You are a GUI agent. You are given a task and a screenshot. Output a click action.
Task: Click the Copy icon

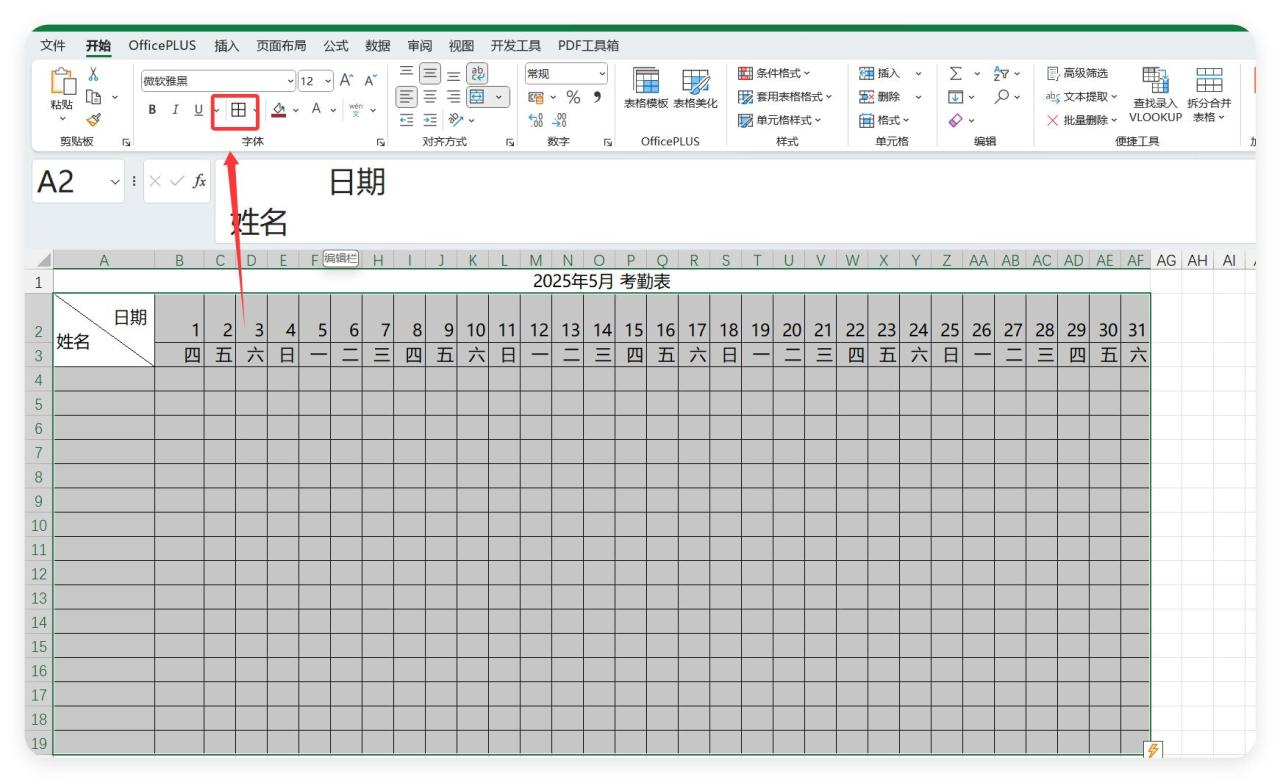pos(95,97)
